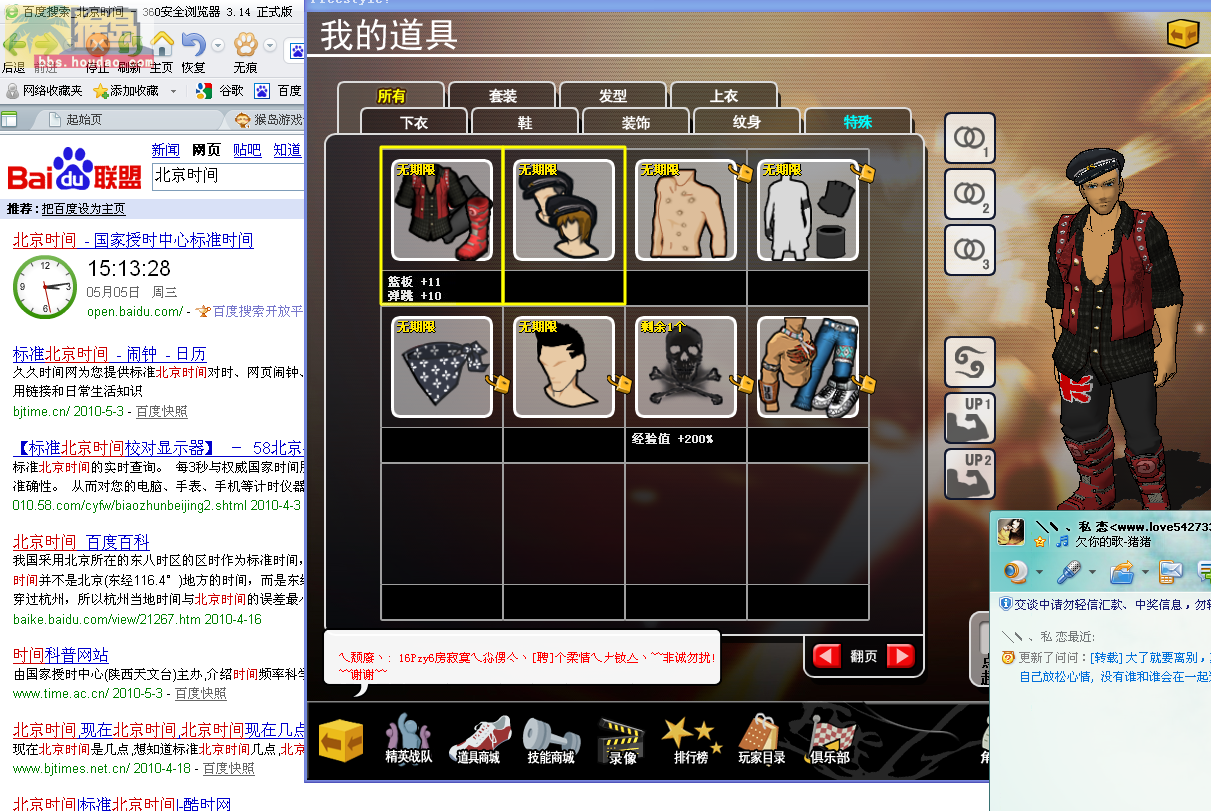Click the yellow back cube beside 我的道具 title
Image resolution: width=1211 pixels, height=811 pixels.
1182,33
